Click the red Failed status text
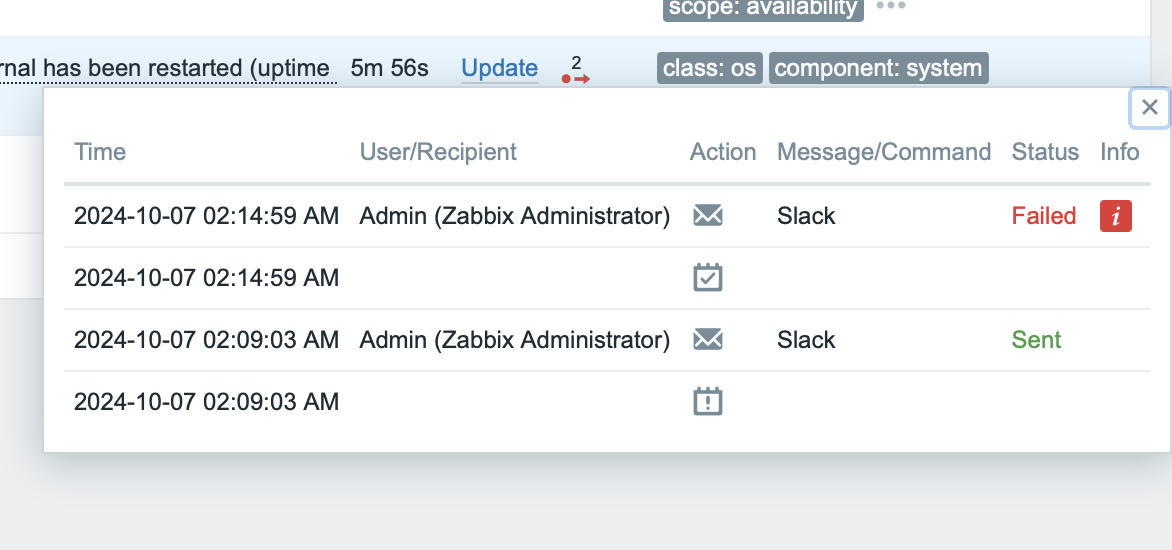Image resolution: width=1172 pixels, height=550 pixels. click(x=1043, y=216)
